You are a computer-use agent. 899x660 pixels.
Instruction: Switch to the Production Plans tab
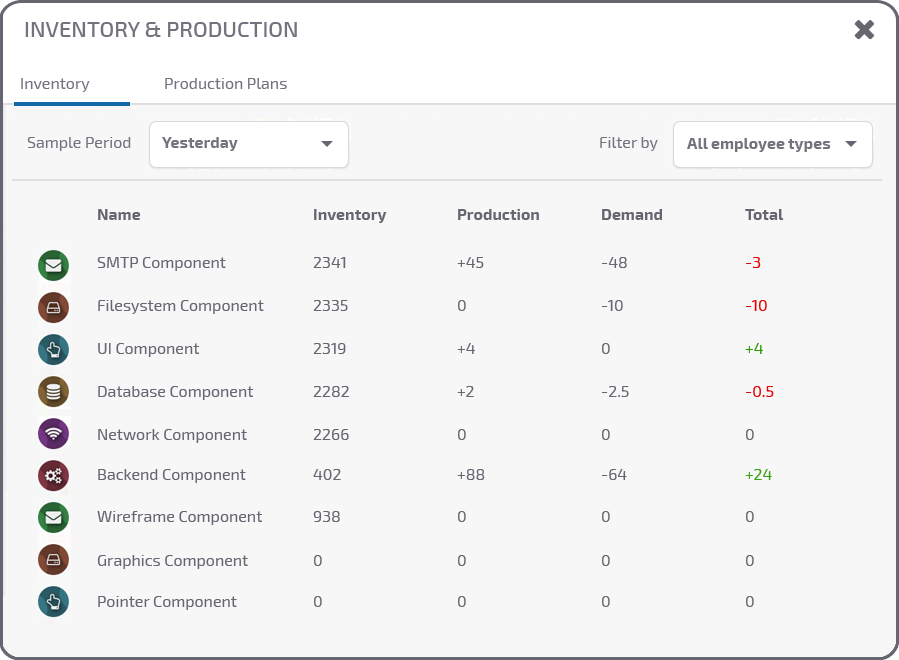tap(225, 84)
